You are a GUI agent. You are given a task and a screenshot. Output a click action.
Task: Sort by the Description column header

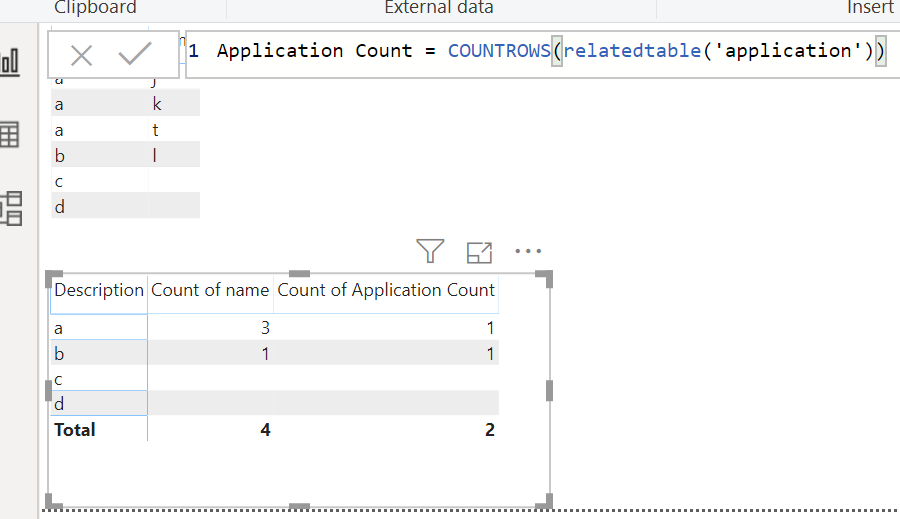pyautogui.click(x=99, y=290)
